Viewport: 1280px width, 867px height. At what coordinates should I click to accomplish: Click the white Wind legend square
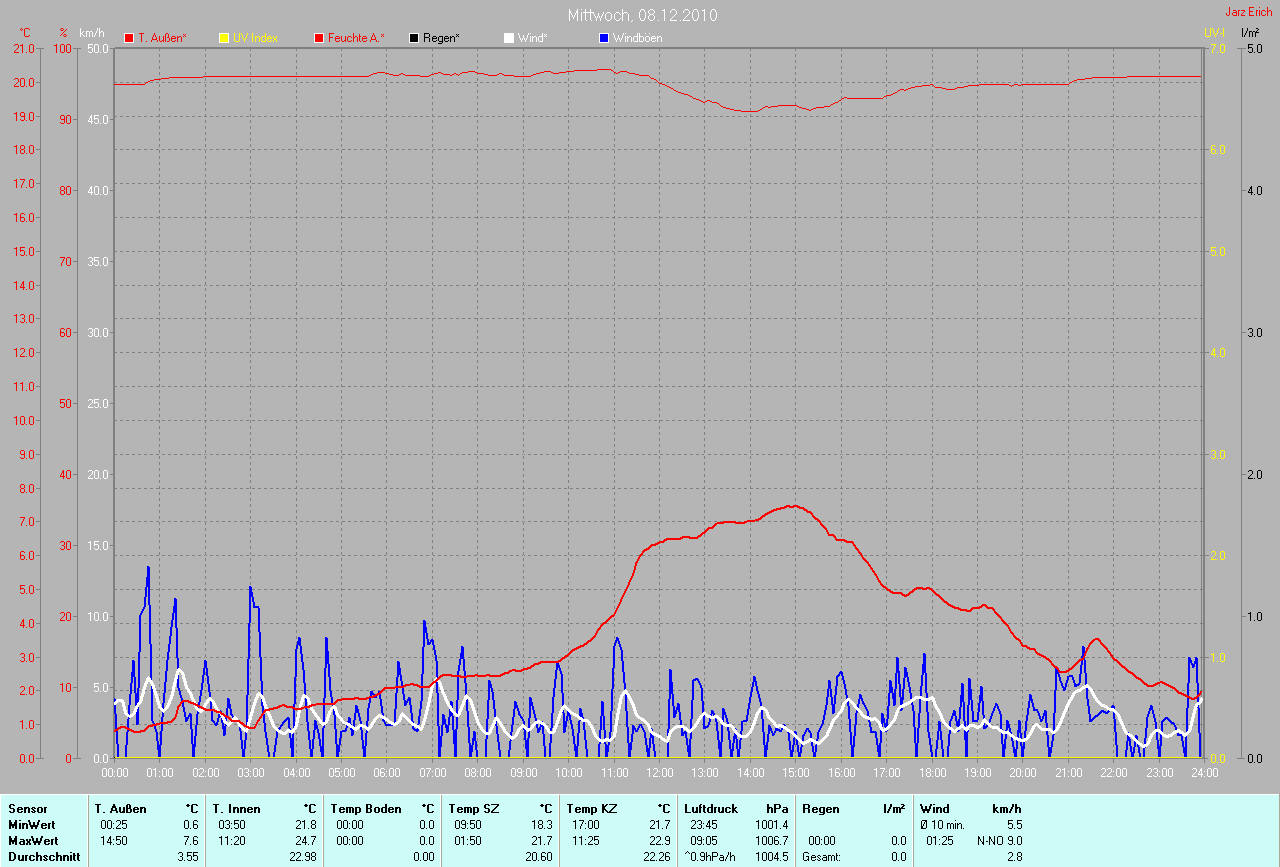(x=508, y=38)
